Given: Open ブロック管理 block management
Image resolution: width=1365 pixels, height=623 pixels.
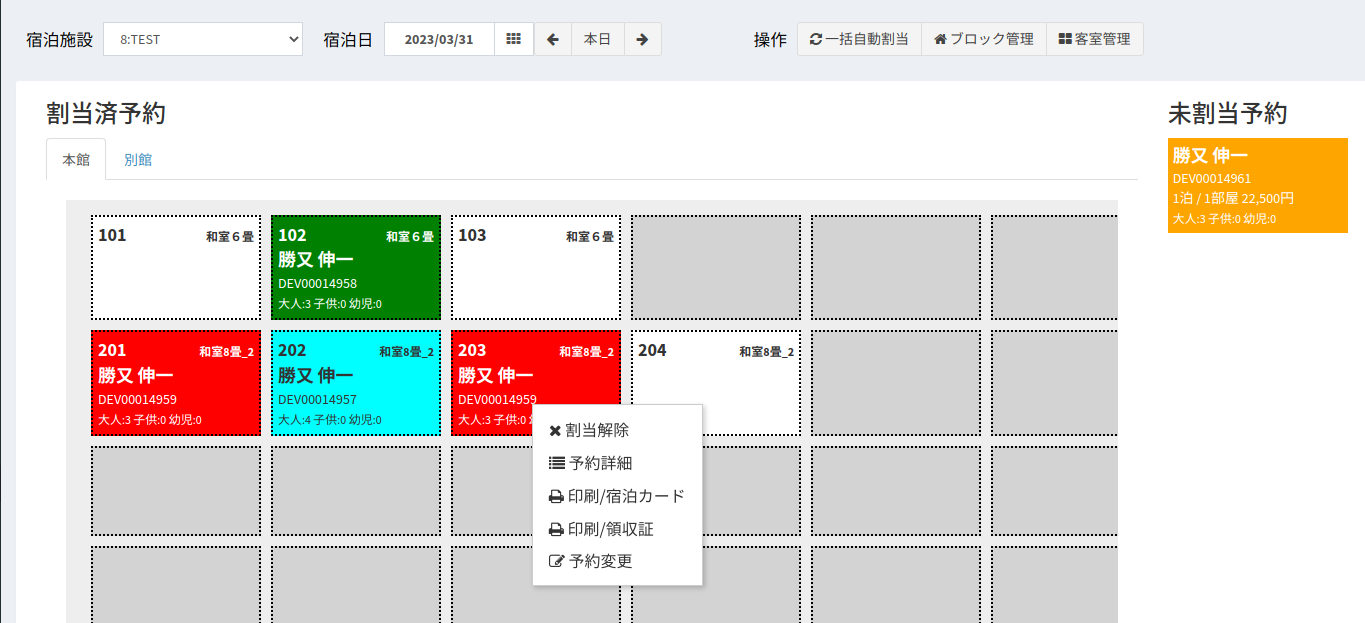Looking at the screenshot, I should point(983,39).
